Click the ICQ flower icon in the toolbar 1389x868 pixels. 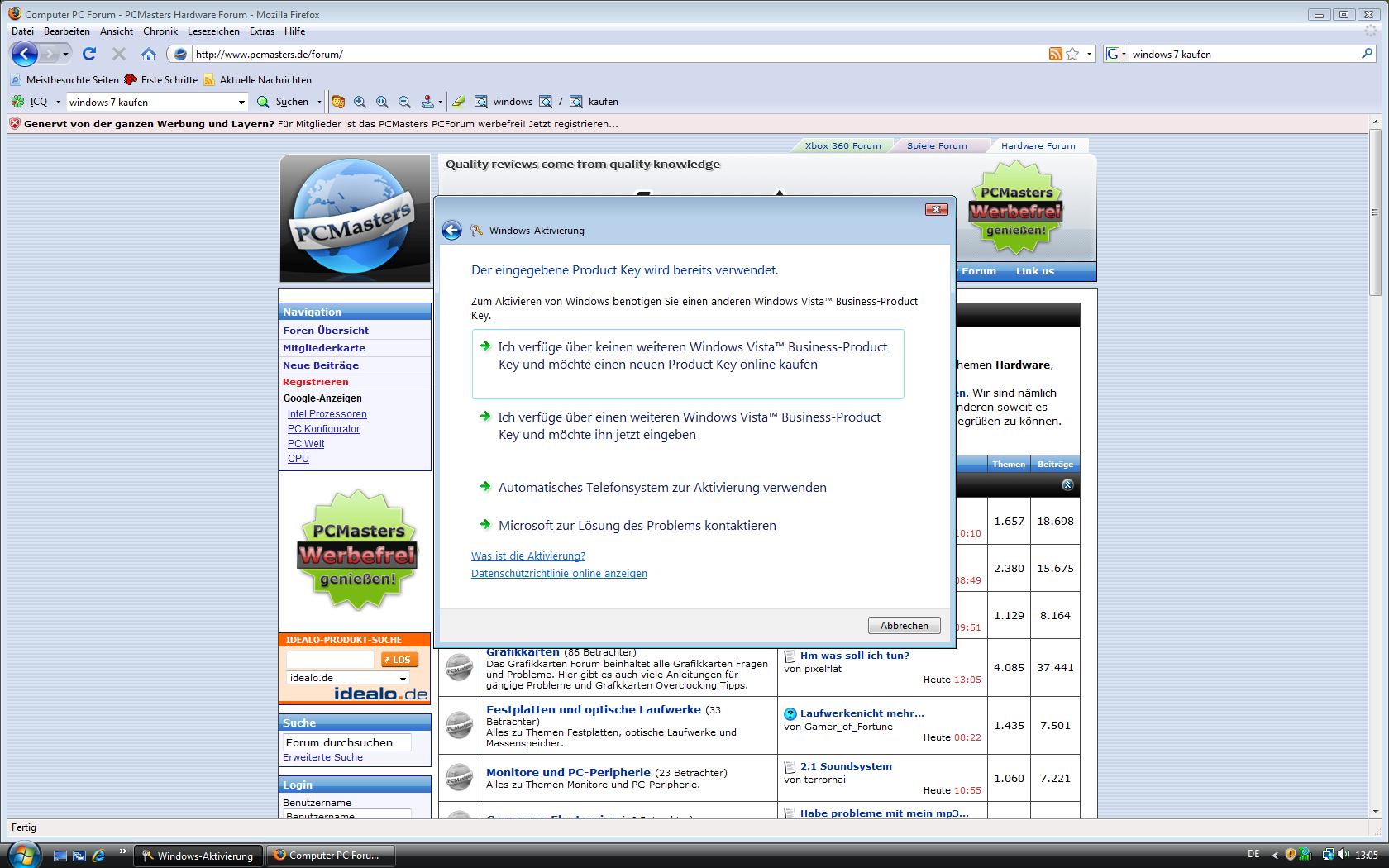tap(17, 102)
